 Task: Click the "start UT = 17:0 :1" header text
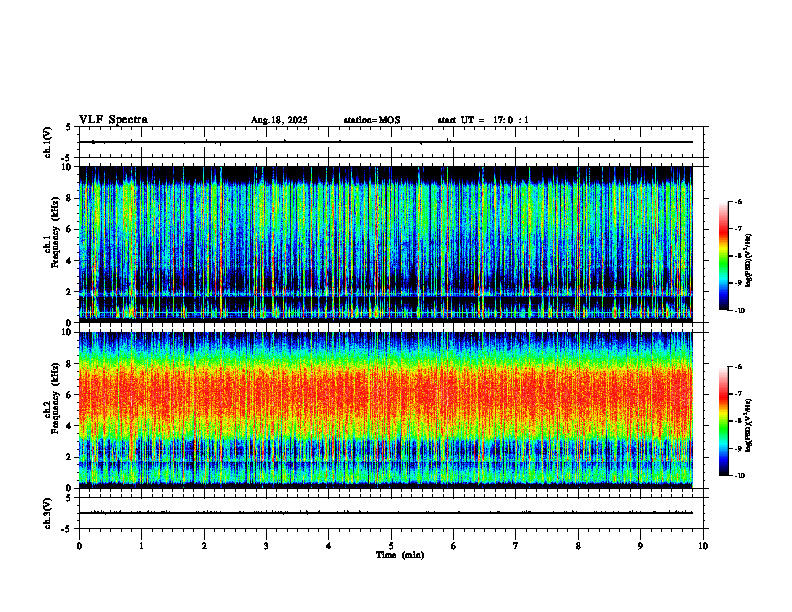tap(483, 120)
